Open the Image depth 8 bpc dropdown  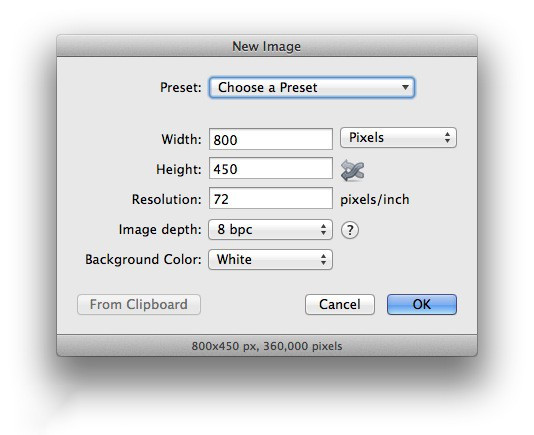pos(270,230)
